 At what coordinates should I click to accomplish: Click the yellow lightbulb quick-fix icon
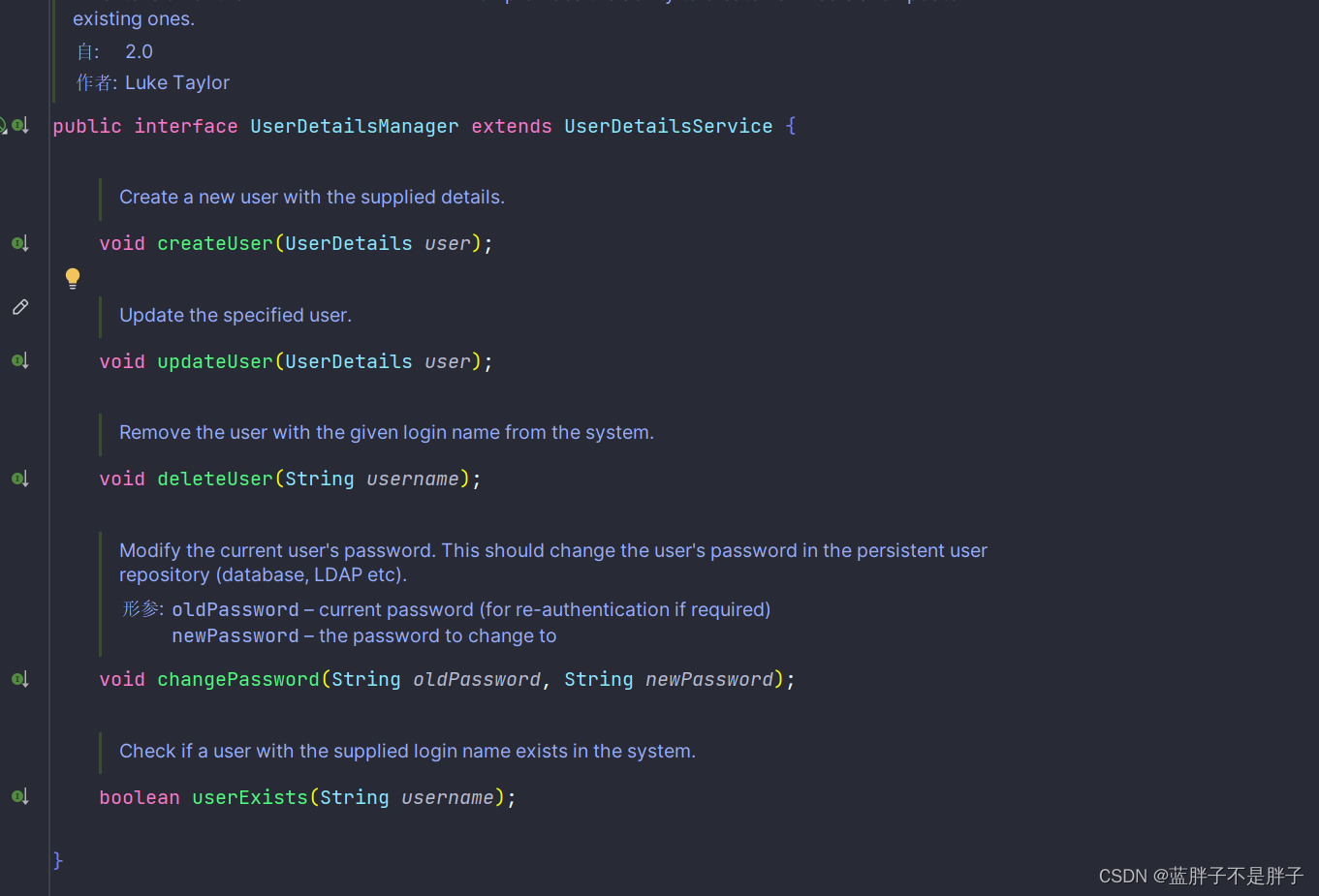[73, 279]
